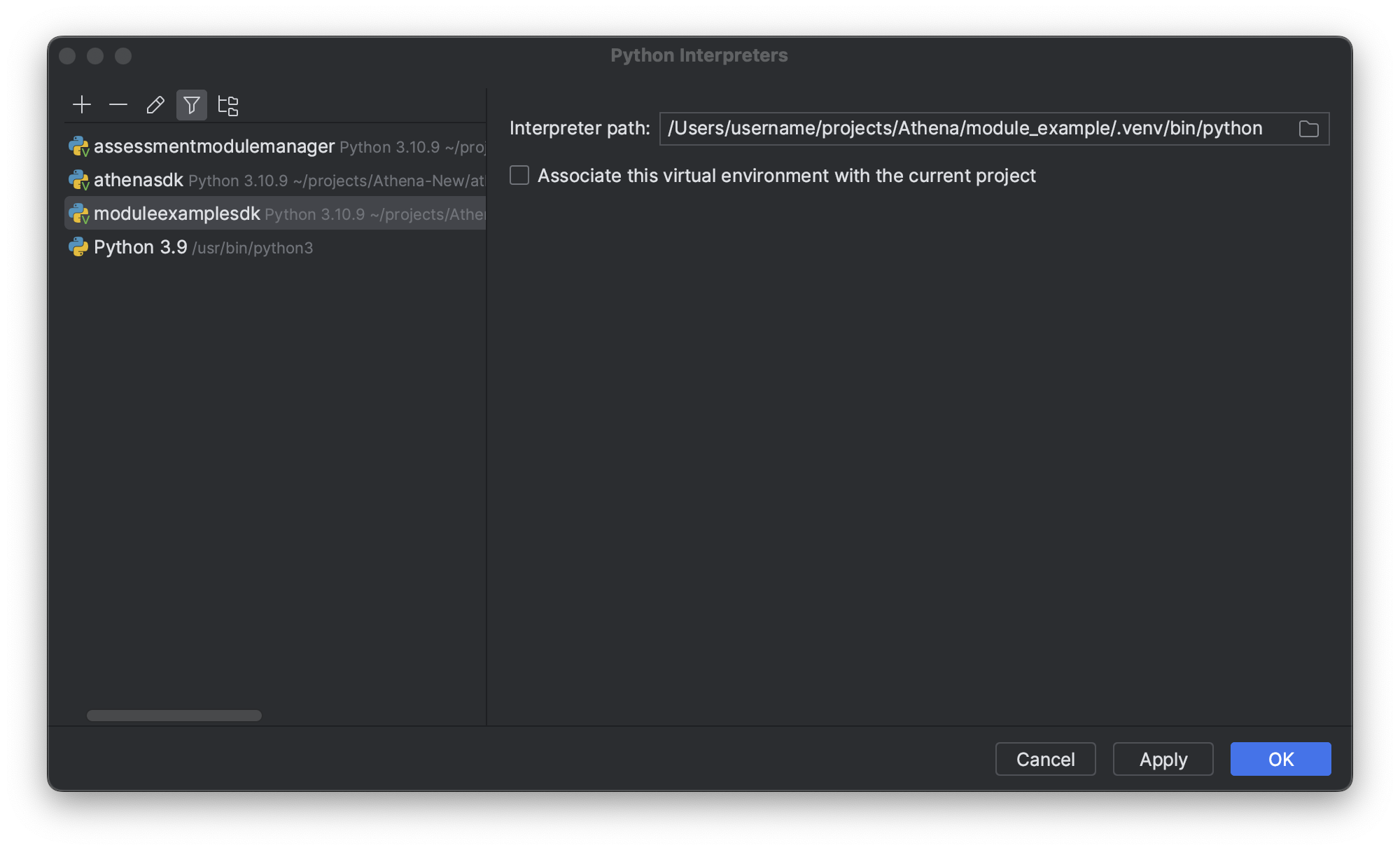This screenshot has height=850, width=1400.
Task: Click the horizontal scrollbar under the list
Action: (174, 715)
